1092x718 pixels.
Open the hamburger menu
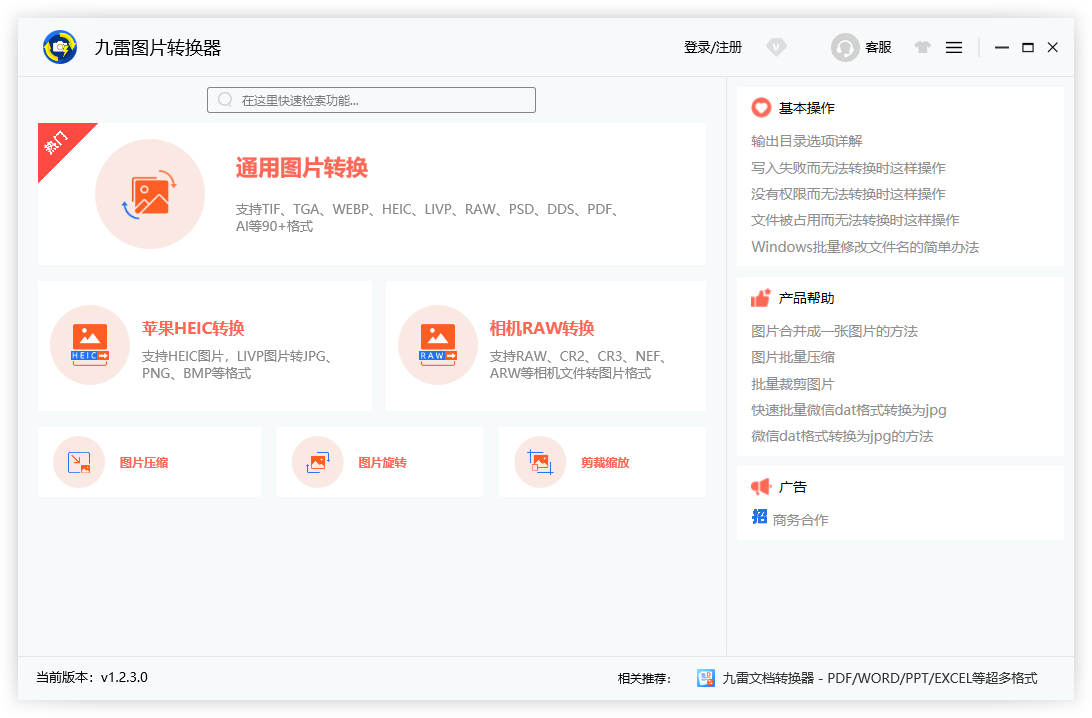point(954,47)
